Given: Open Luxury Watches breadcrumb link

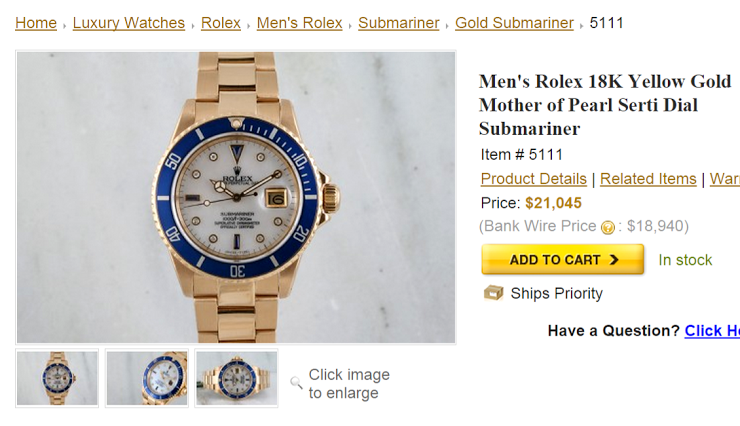Looking at the screenshot, I should click(x=128, y=23).
